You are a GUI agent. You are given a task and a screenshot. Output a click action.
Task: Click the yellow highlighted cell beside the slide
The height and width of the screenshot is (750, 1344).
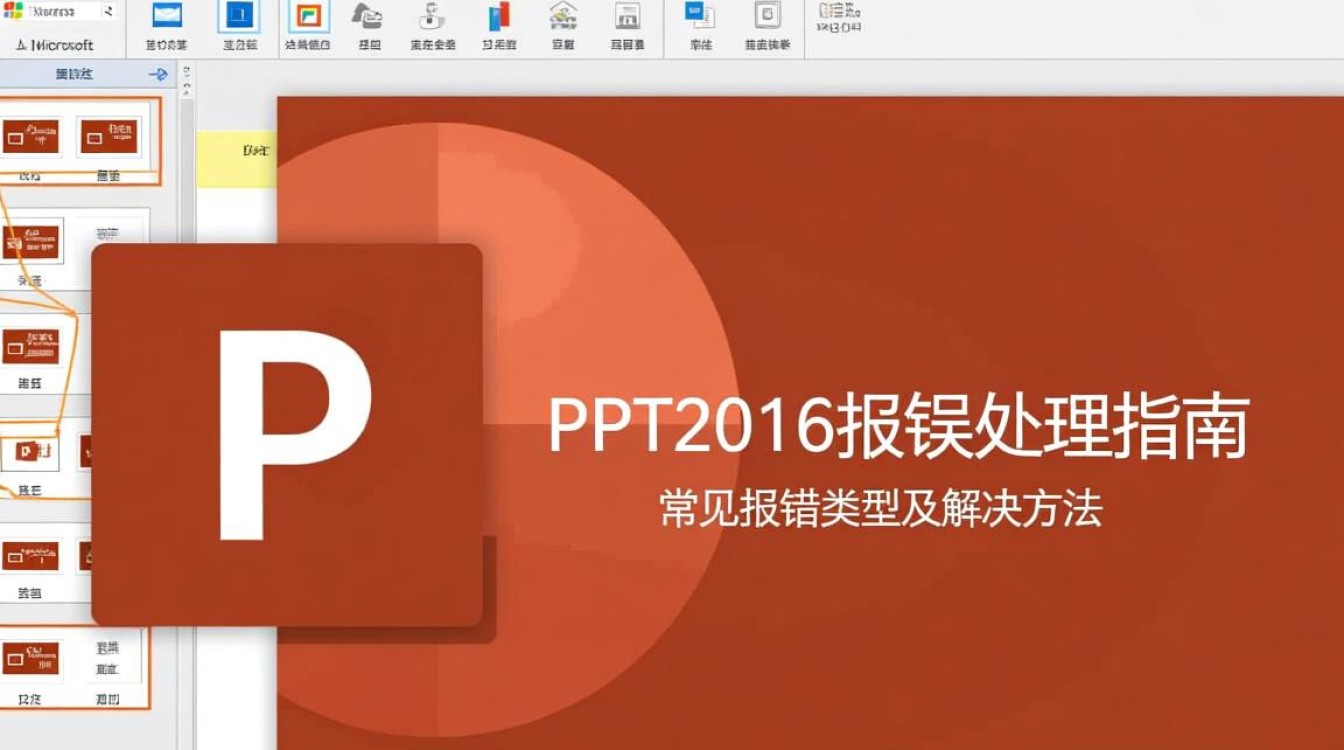pos(237,159)
